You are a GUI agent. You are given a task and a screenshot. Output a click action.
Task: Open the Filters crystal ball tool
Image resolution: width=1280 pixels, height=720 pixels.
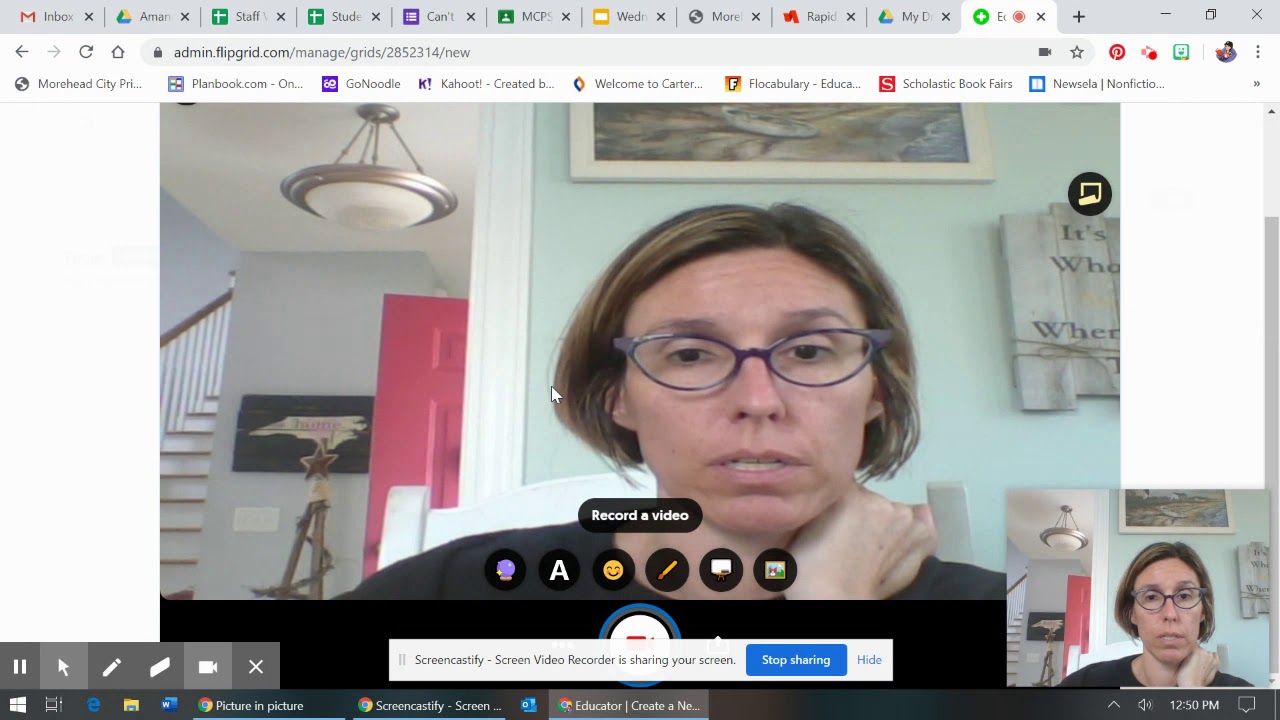(505, 570)
